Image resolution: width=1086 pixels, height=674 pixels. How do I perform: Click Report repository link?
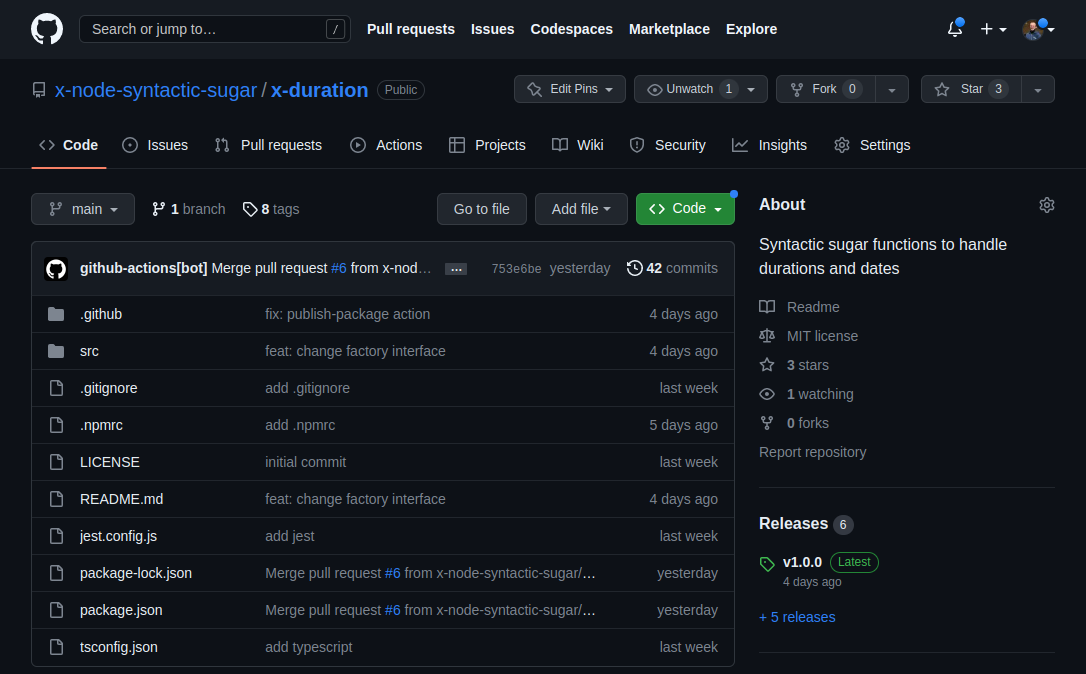pyautogui.click(x=812, y=452)
